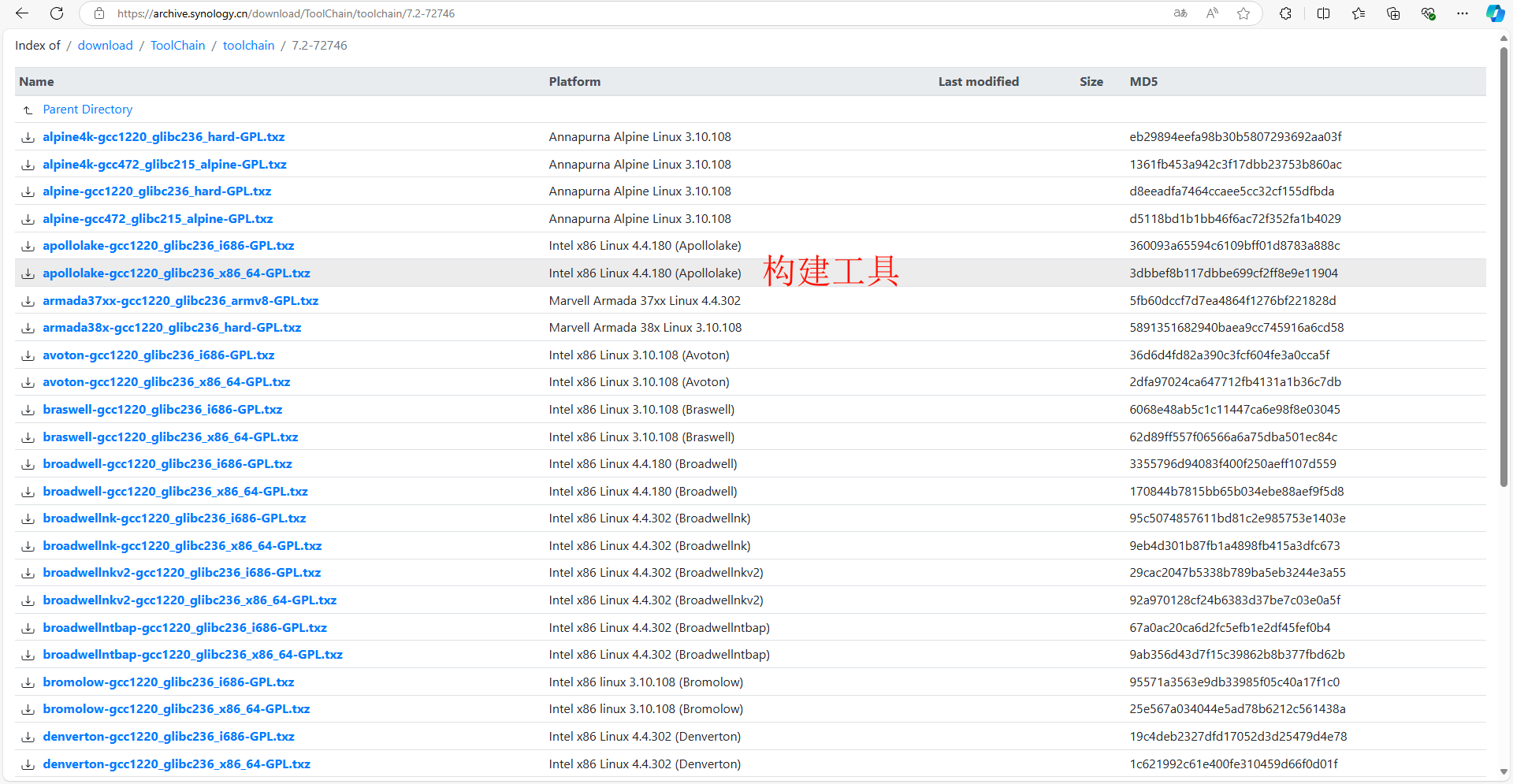Viewport: 1513px width, 784px height.
Task: Reload the page with the refresh icon
Action: coord(57,13)
